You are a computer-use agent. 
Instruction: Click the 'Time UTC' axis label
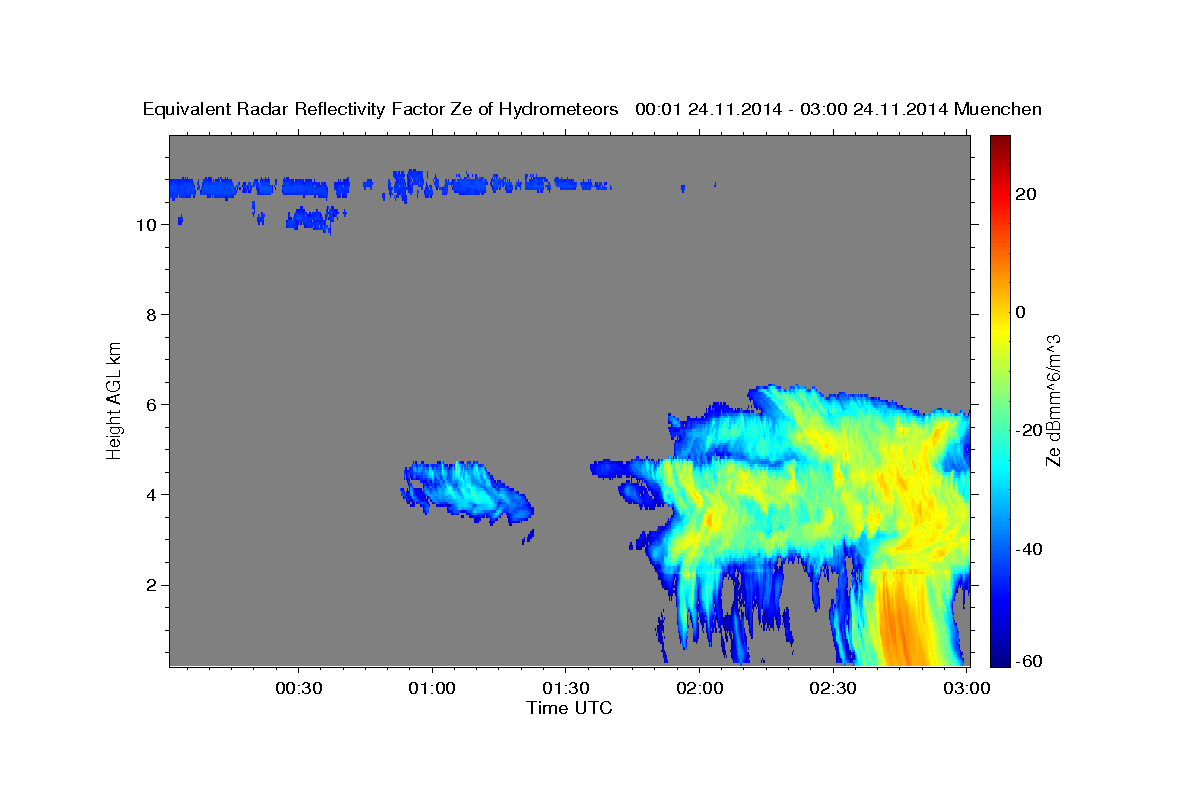(569, 708)
